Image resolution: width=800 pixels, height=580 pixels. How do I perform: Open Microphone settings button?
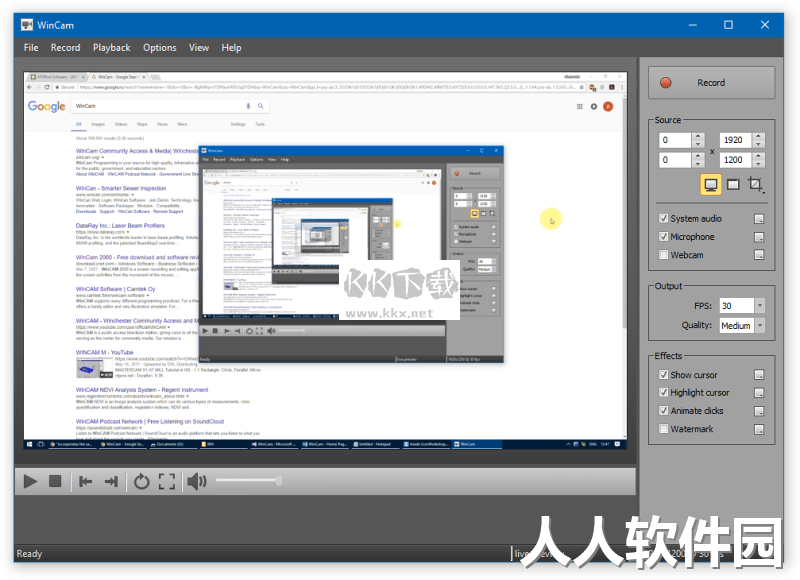759,237
